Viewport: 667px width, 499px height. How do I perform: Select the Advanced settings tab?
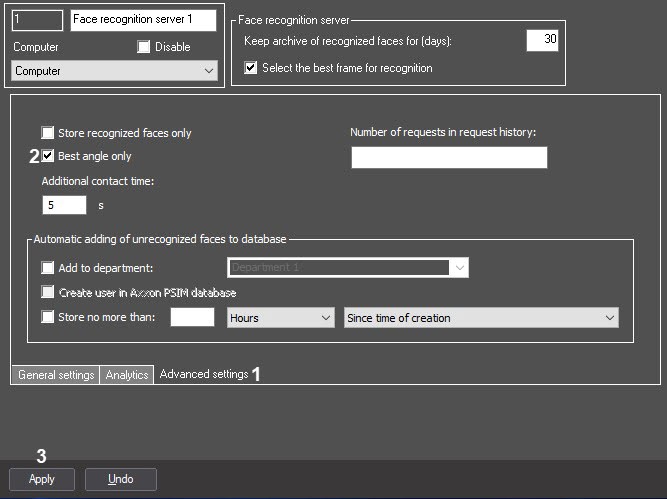point(204,374)
